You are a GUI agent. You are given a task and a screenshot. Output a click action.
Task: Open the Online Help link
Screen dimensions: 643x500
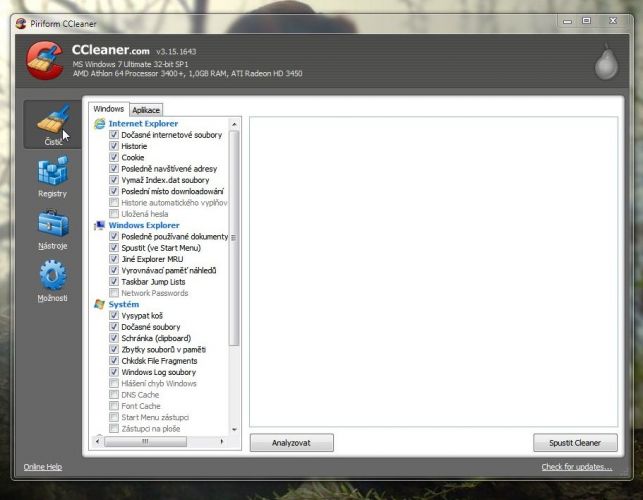point(43,467)
